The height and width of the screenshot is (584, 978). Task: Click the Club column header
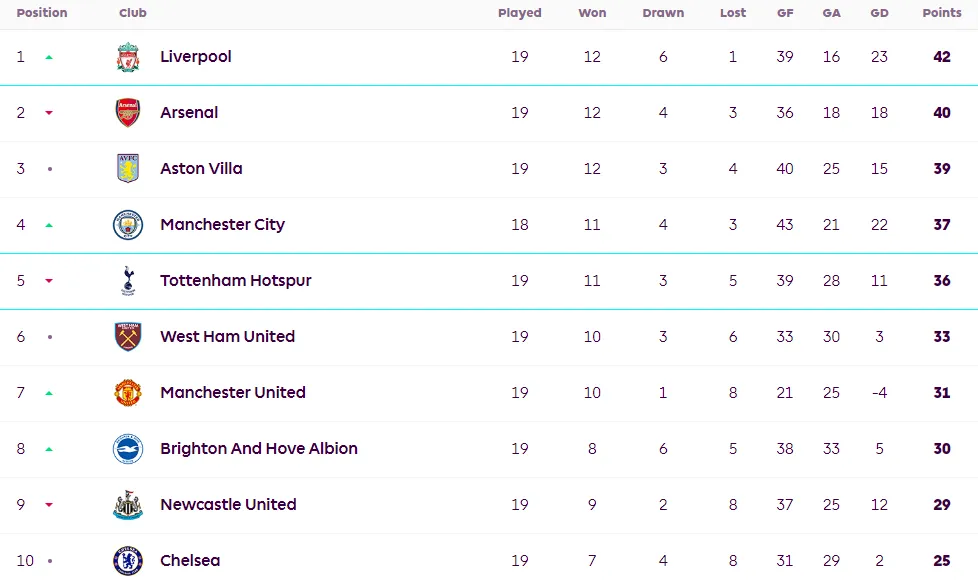click(x=133, y=13)
